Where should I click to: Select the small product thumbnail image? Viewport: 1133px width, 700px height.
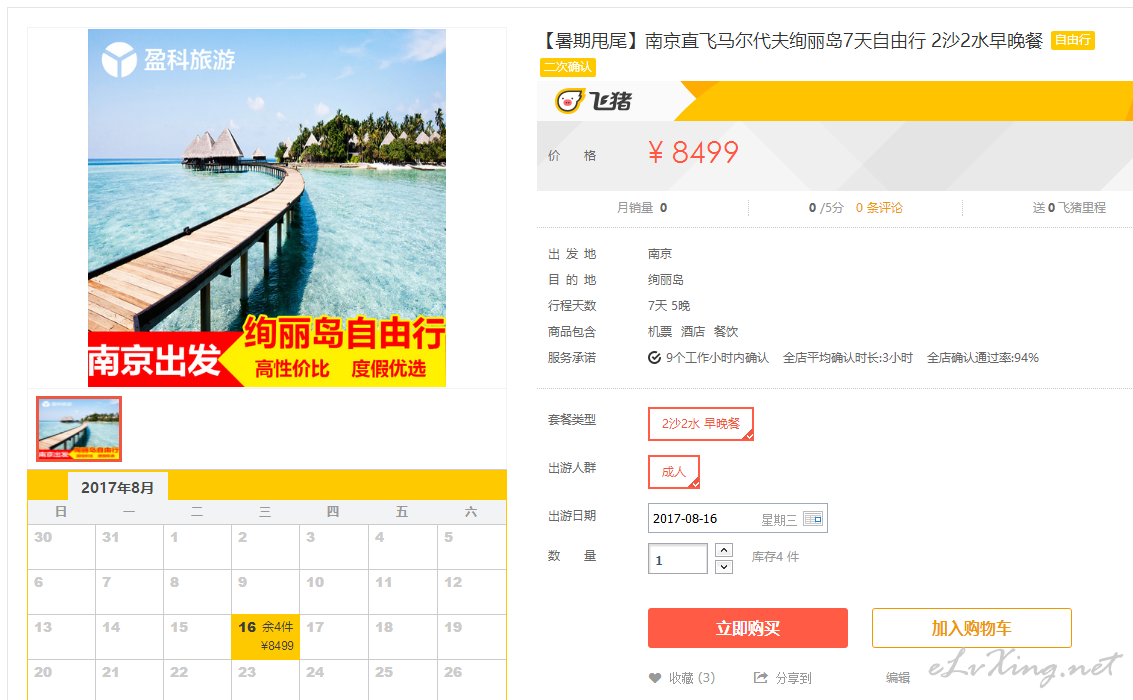[79, 429]
